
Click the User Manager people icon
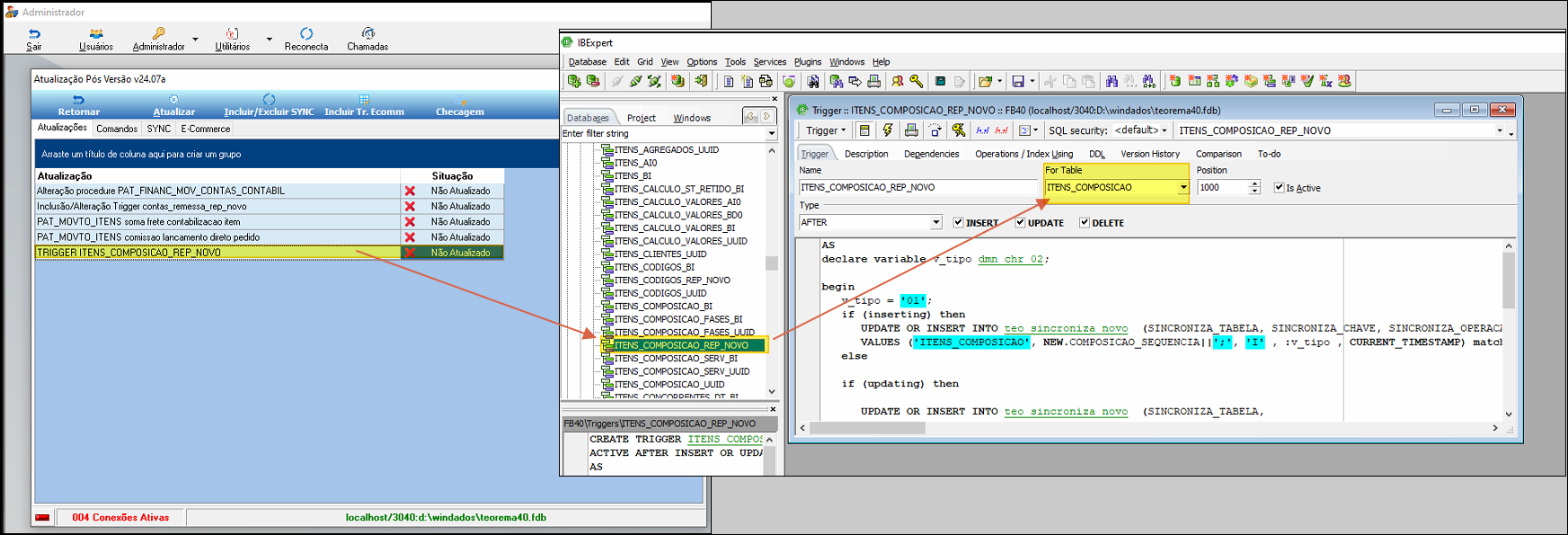point(897,81)
